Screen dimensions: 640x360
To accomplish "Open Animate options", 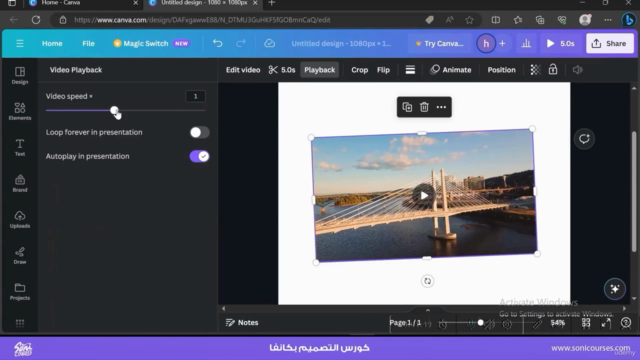I will tap(451, 70).
